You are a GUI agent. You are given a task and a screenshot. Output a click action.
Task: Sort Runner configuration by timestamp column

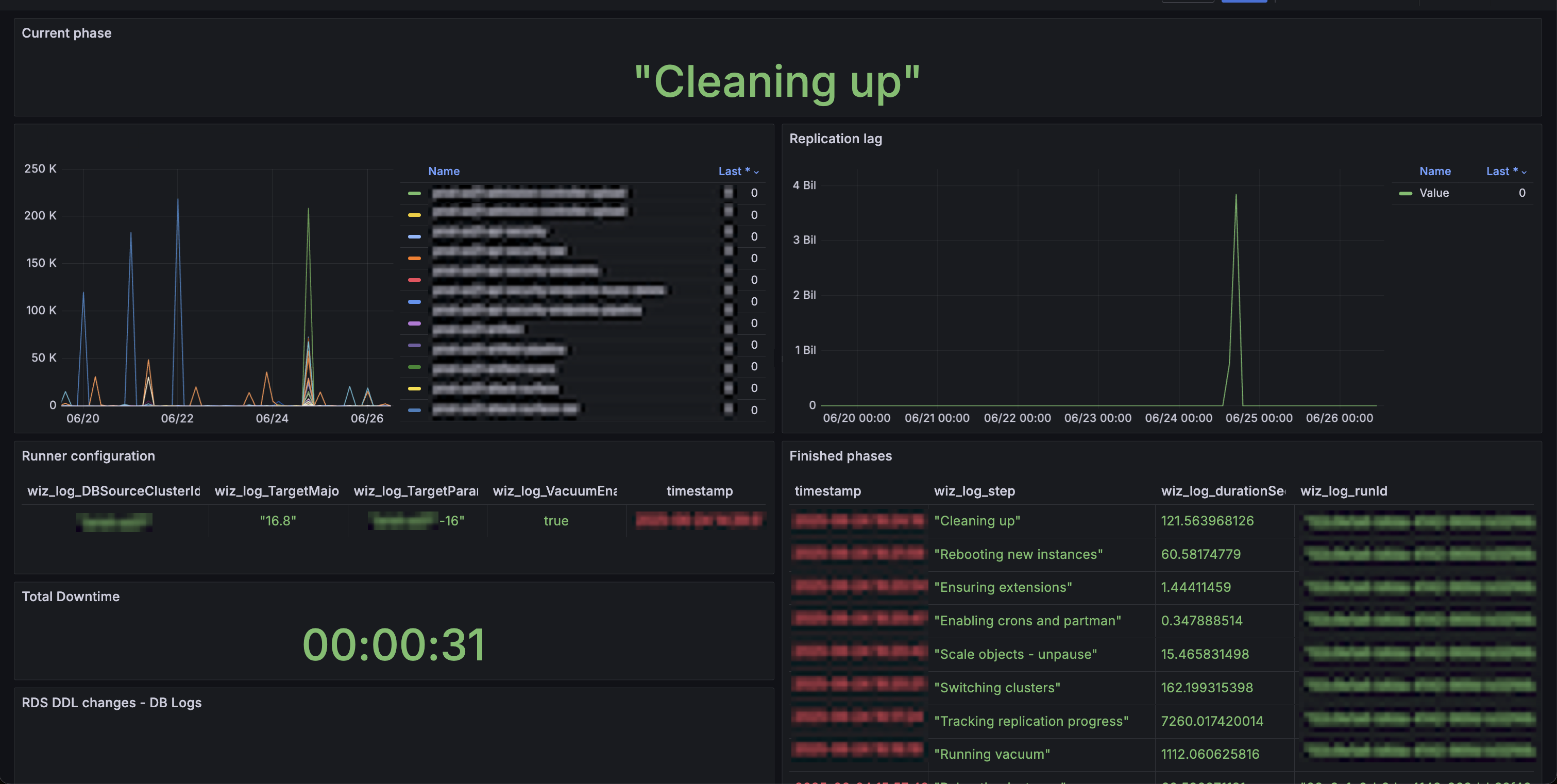pos(699,491)
